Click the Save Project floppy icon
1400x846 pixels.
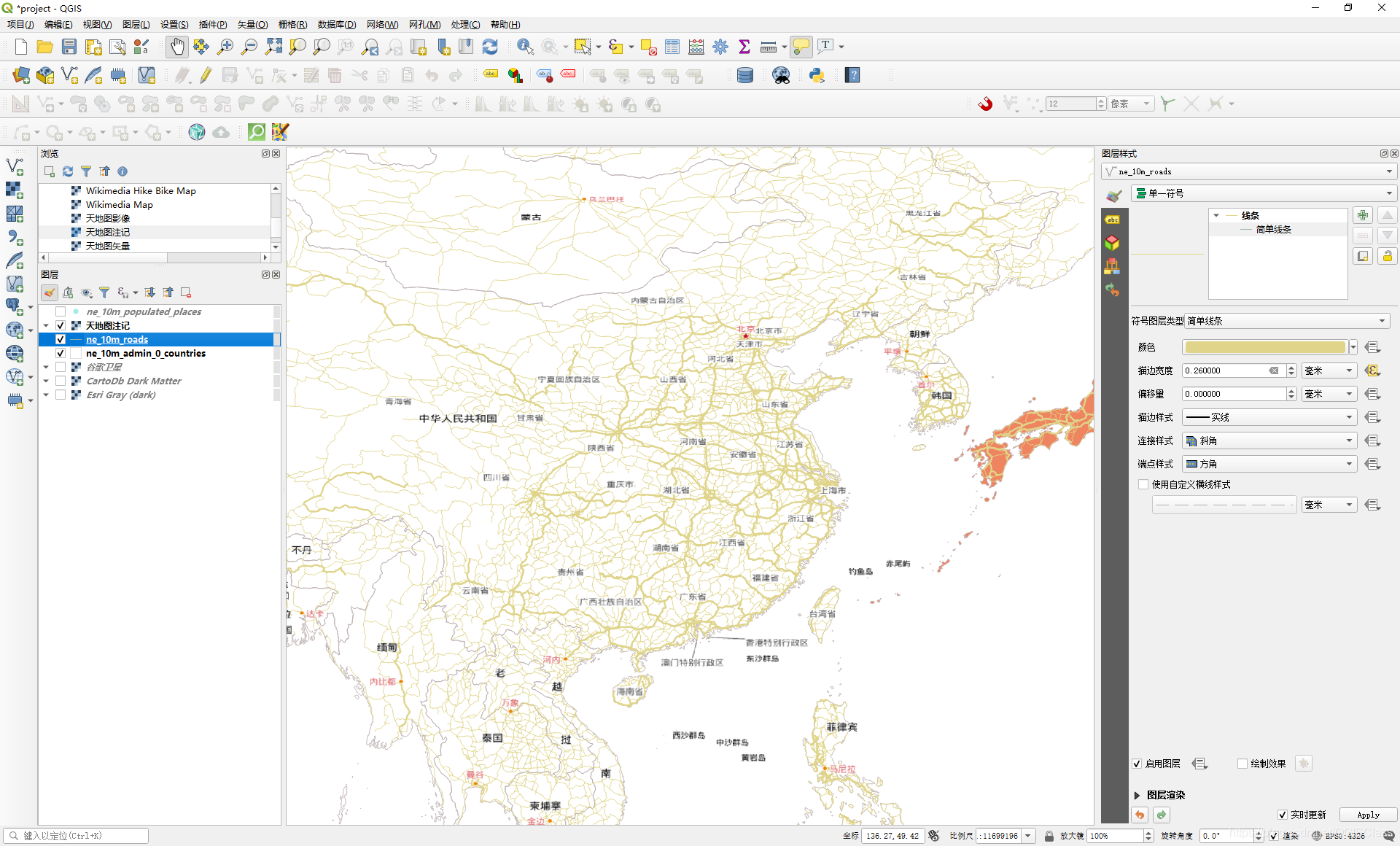(69, 47)
